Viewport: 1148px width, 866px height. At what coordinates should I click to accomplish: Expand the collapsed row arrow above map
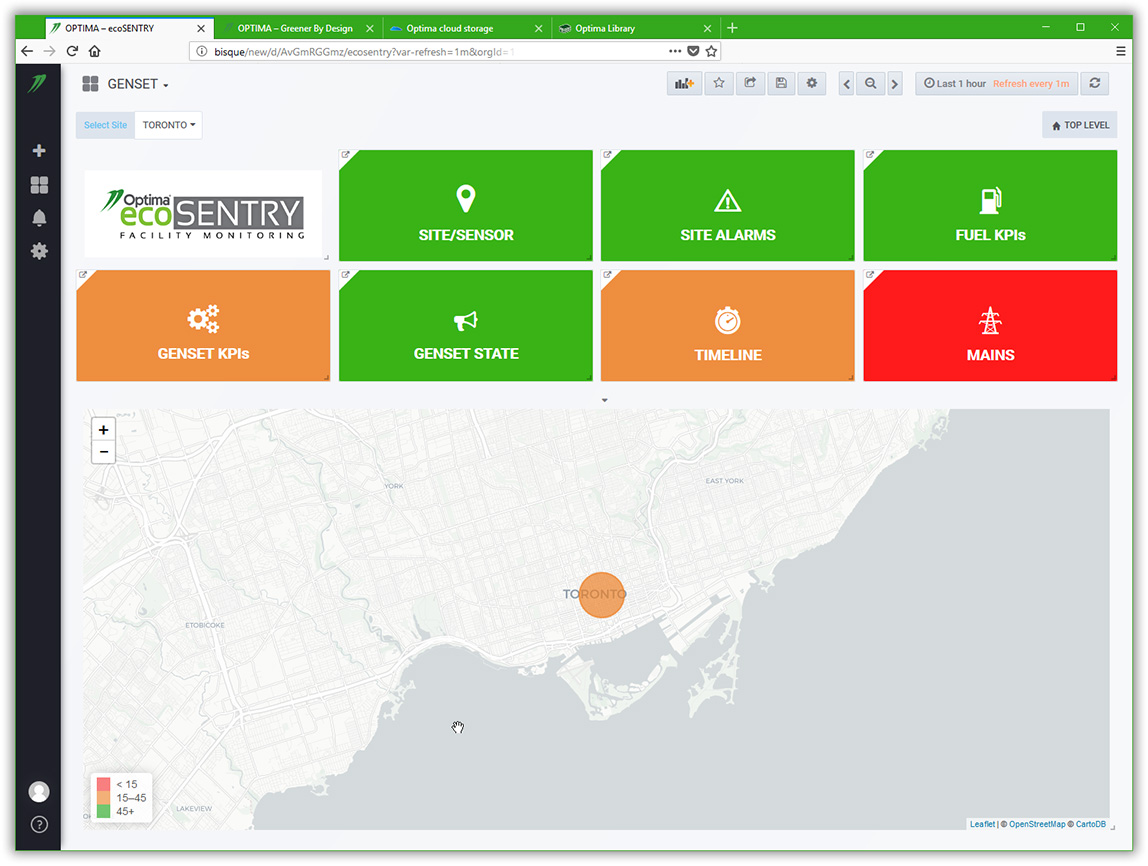(605, 400)
